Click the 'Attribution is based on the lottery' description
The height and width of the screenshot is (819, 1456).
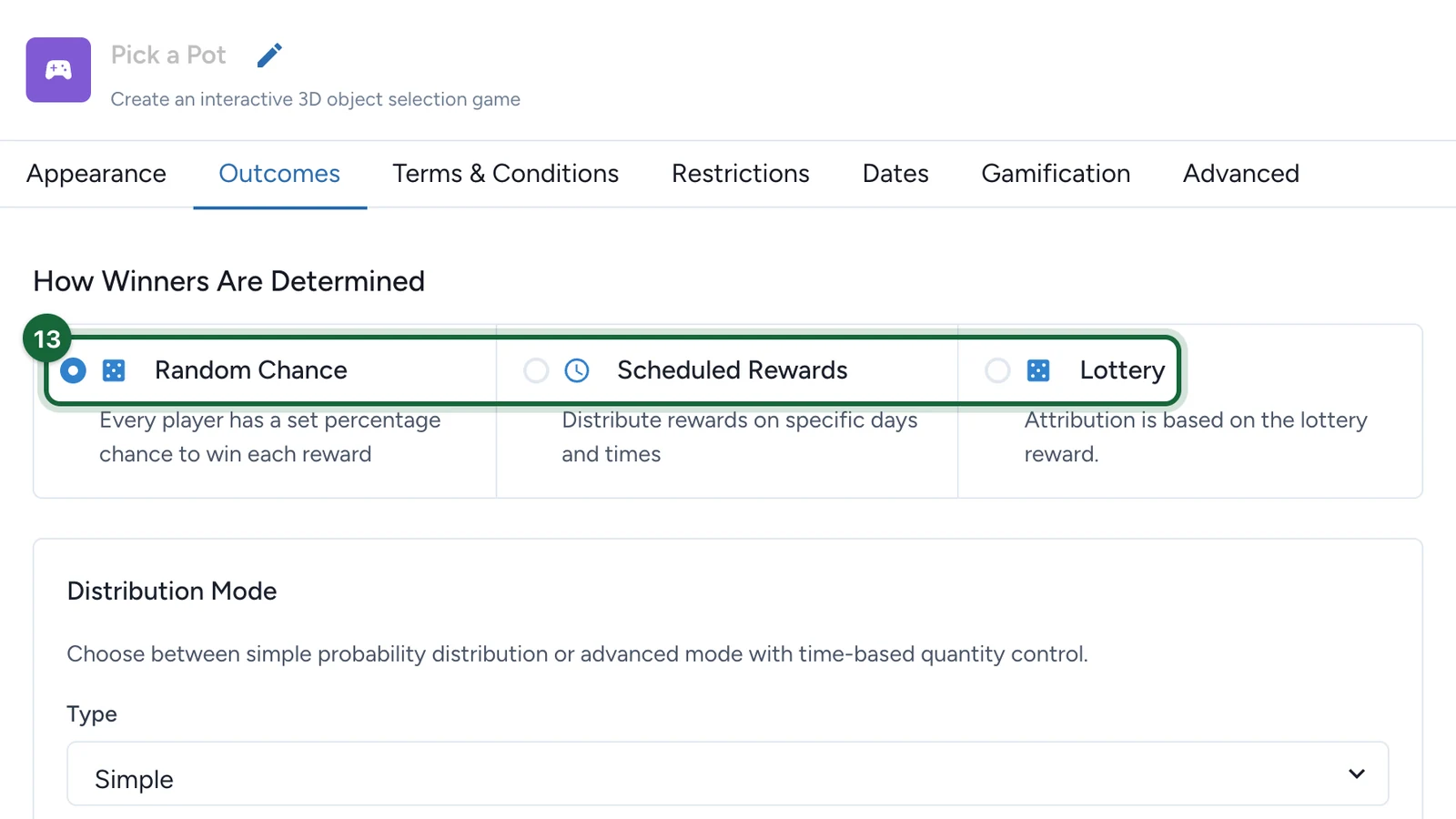point(1196,437)
